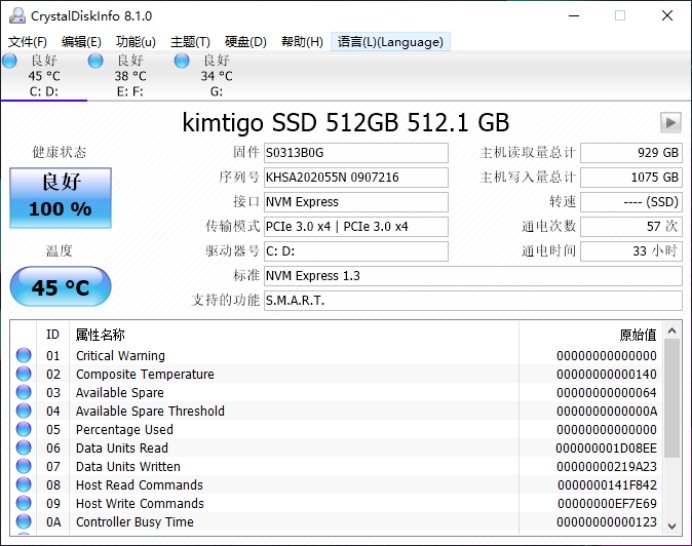Click status orb for Data Units Read row
The image size is (692, 546).
tap(24, 448)
